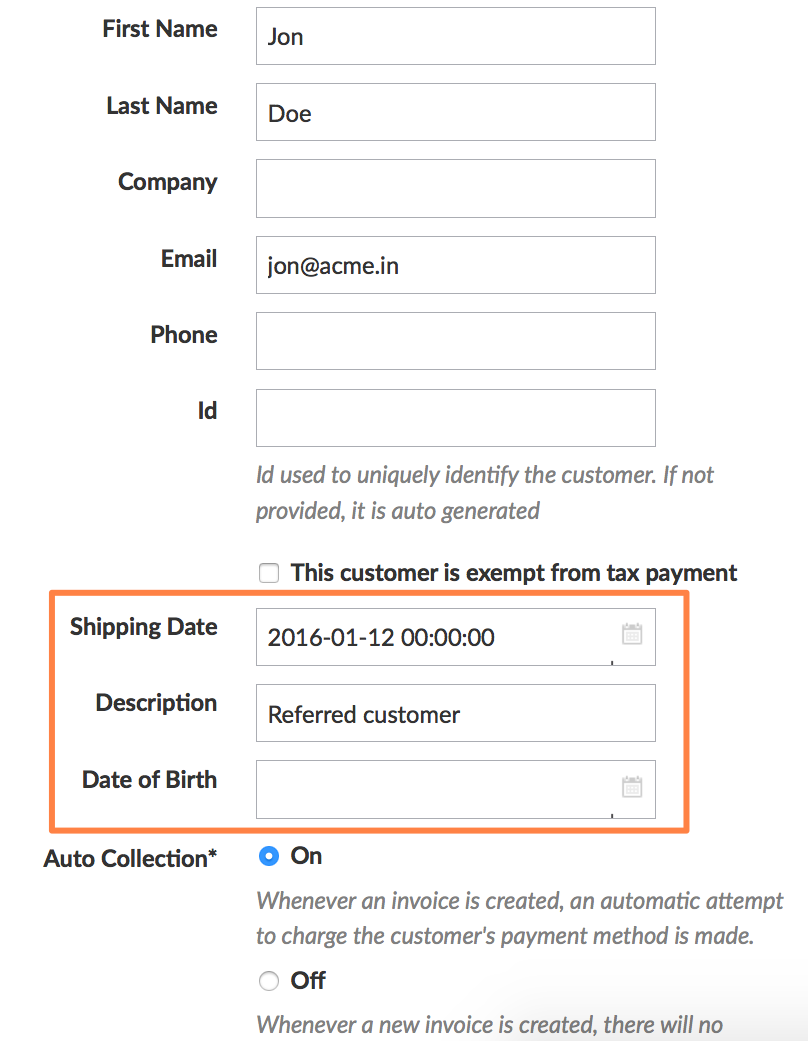
Task: Click the Company field label text
Action: pyautogui.click(x=167, y=182)
